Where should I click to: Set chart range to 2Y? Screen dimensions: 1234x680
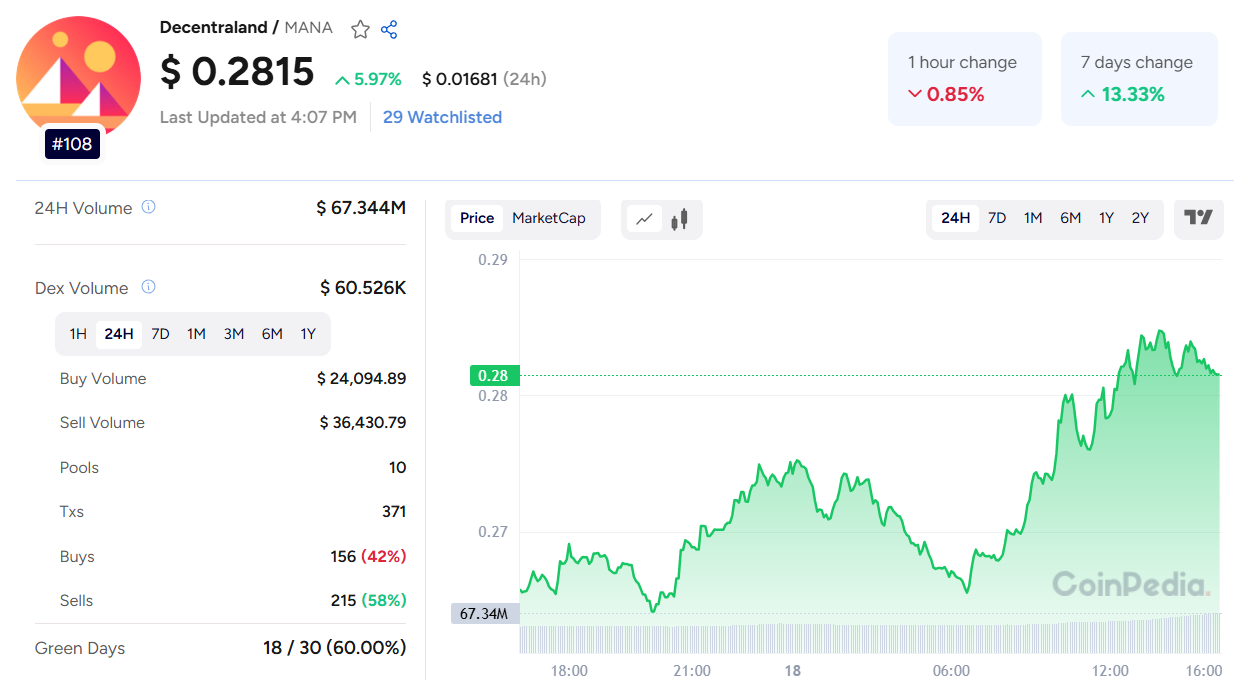point(1140,218)
